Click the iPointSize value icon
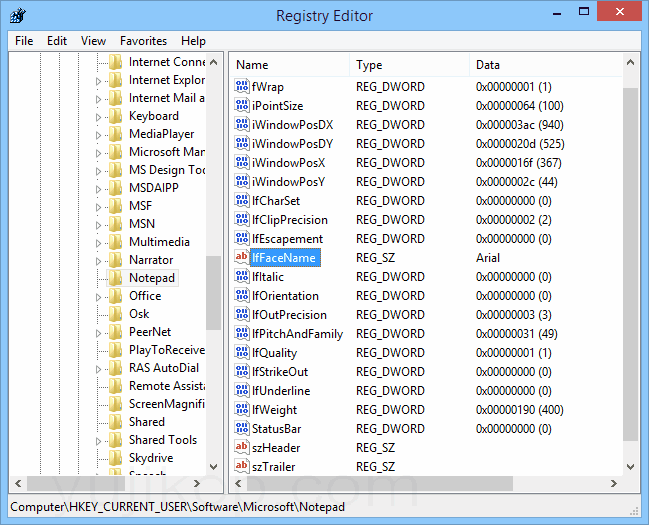This screenshot has width=649, height=525. (242, 106)
